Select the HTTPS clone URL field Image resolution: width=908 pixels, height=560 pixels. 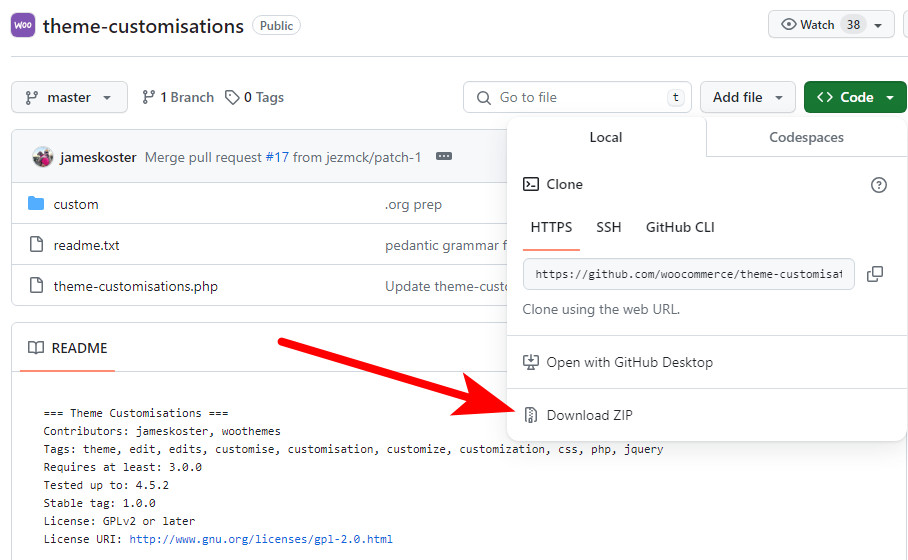pyautogui.click(x=689, y=274)
